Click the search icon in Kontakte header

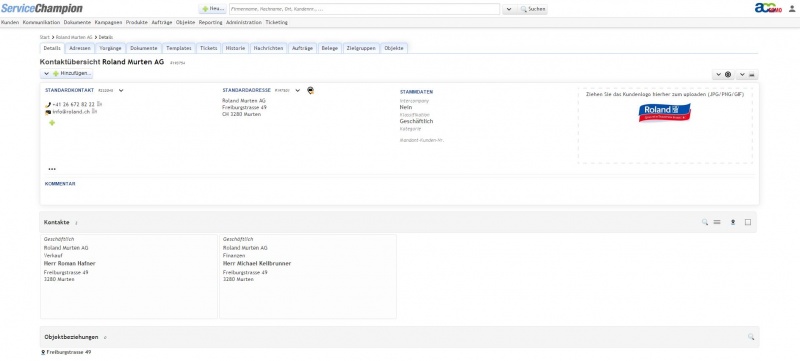(x=705, y=222)
